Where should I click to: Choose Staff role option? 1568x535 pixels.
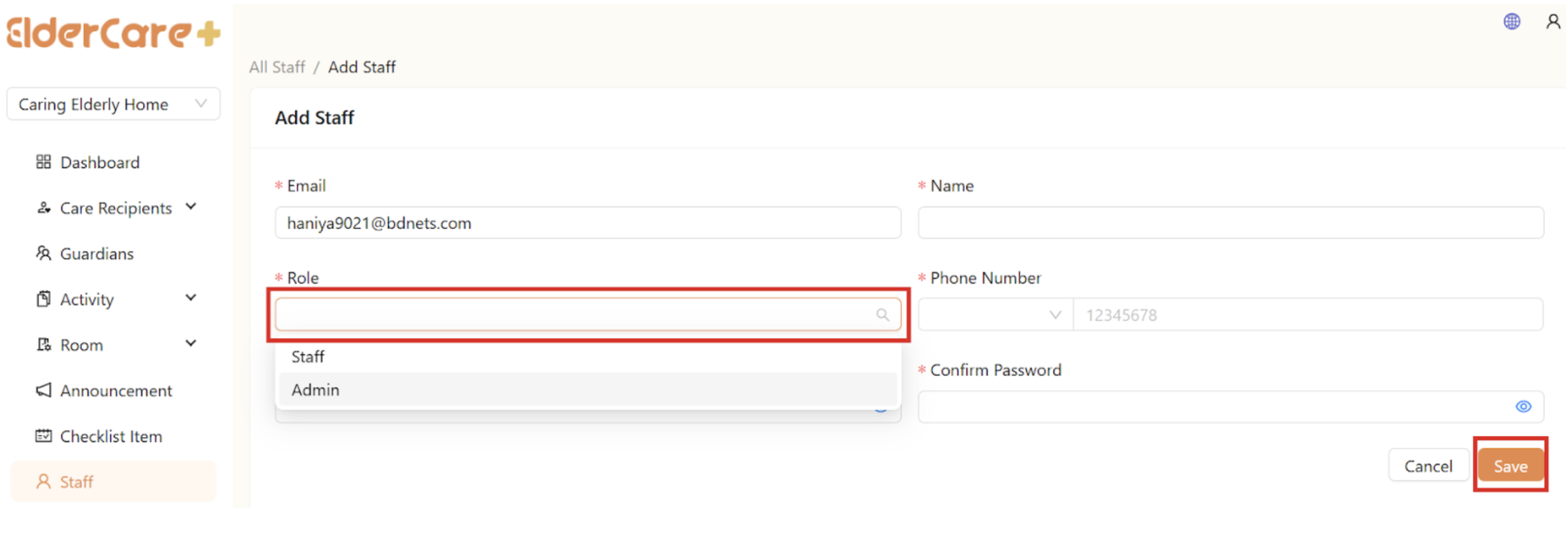click(x=308, y=356)
